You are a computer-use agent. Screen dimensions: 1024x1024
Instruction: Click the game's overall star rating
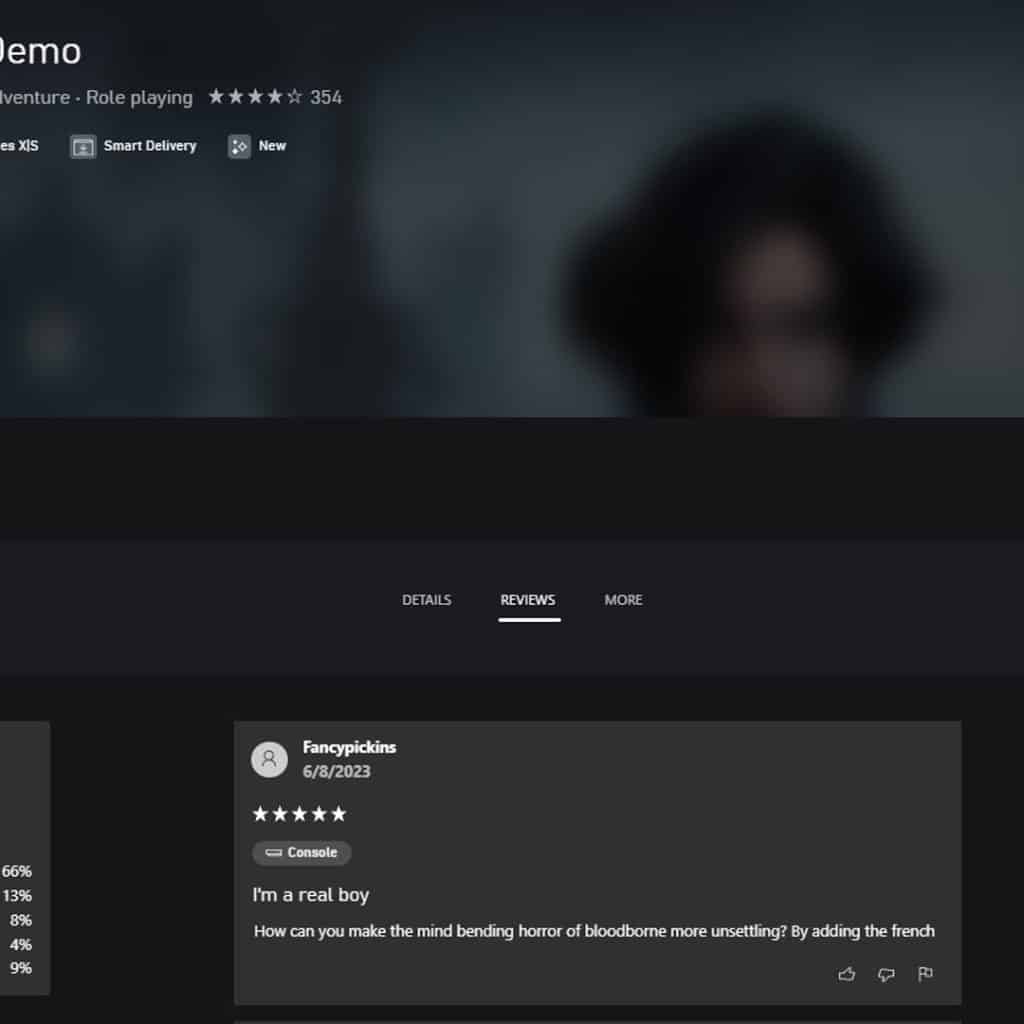coord(255,97)
